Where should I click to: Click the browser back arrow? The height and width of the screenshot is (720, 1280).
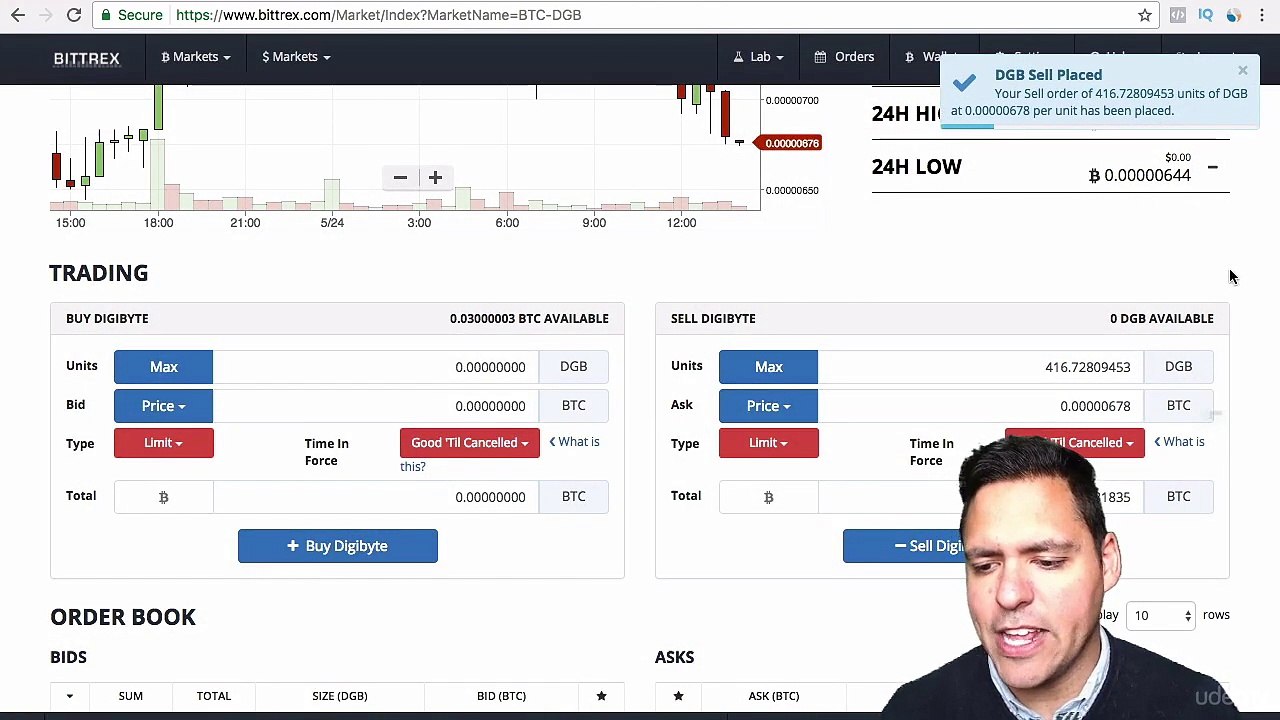18,15
